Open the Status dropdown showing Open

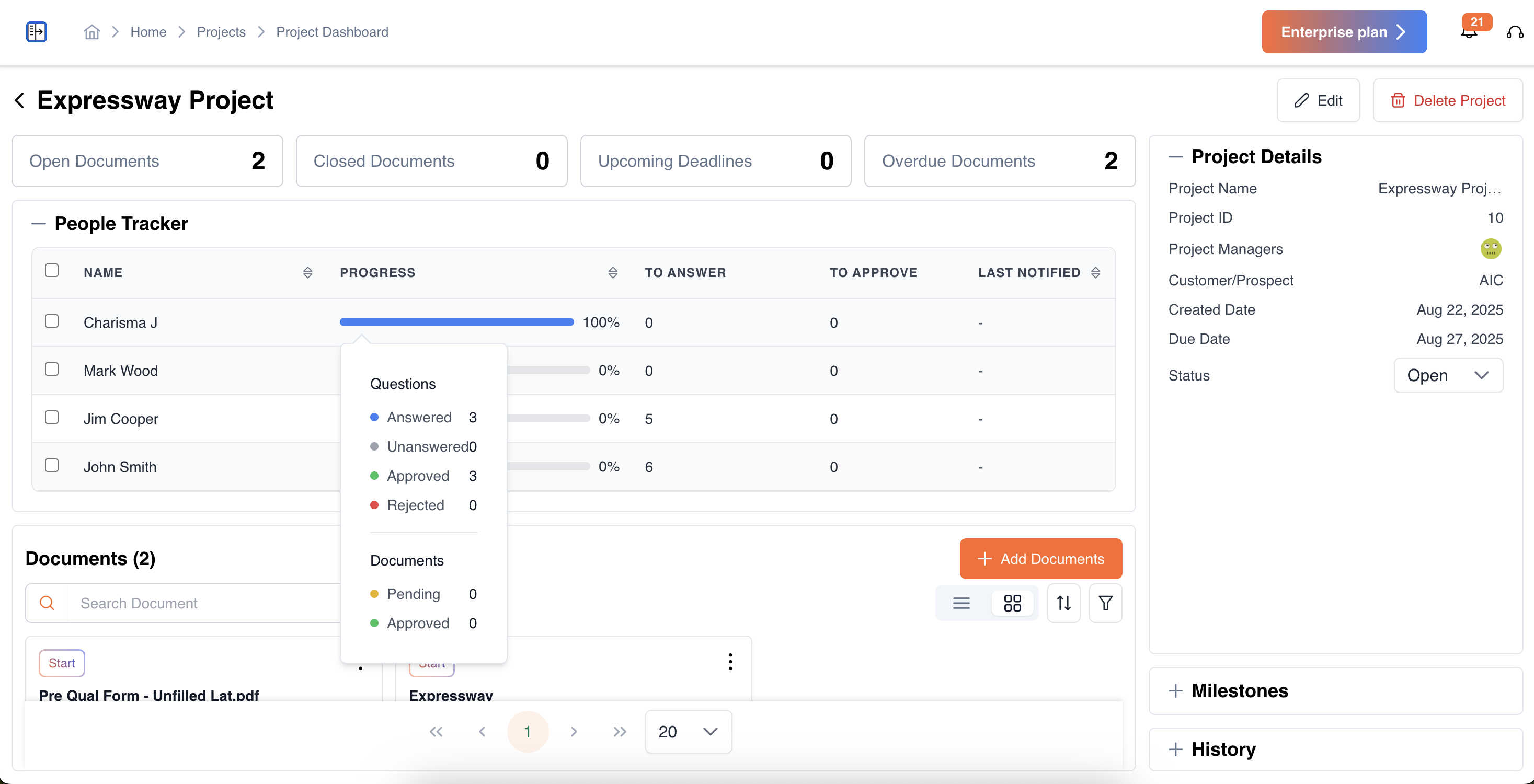click(x=1448, y=375)
